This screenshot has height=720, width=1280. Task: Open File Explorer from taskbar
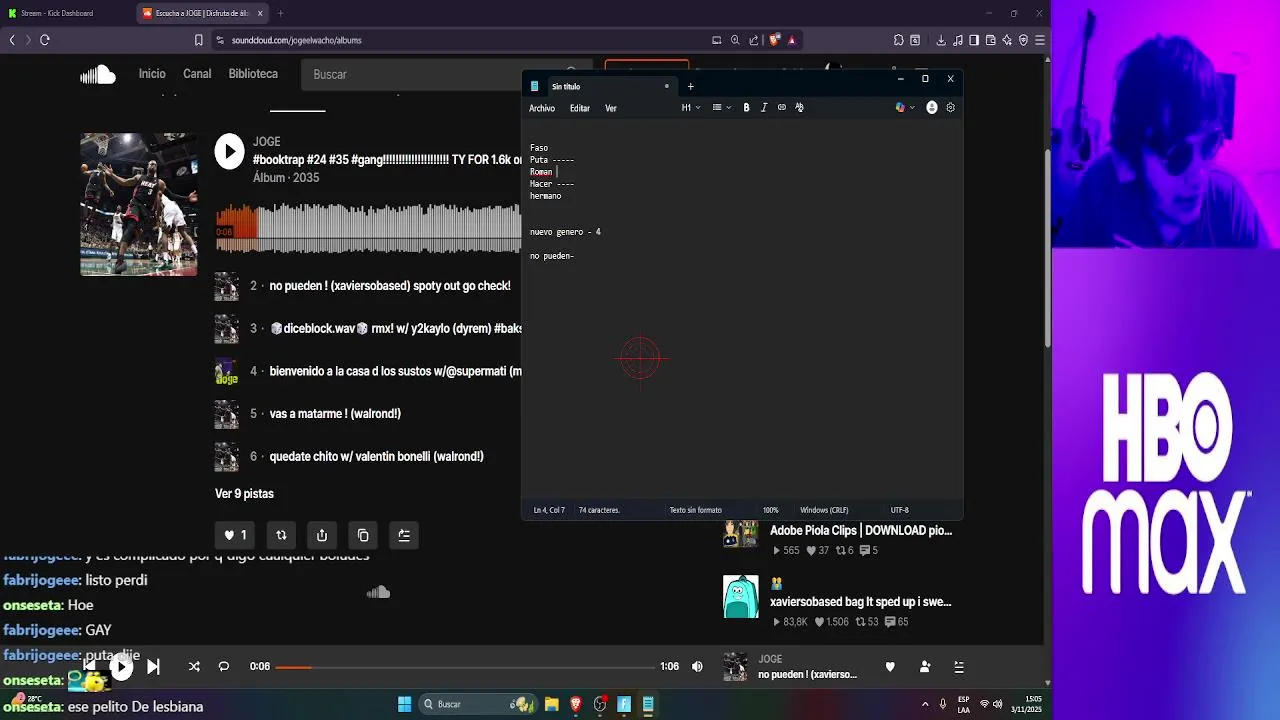tap(551, 704)
